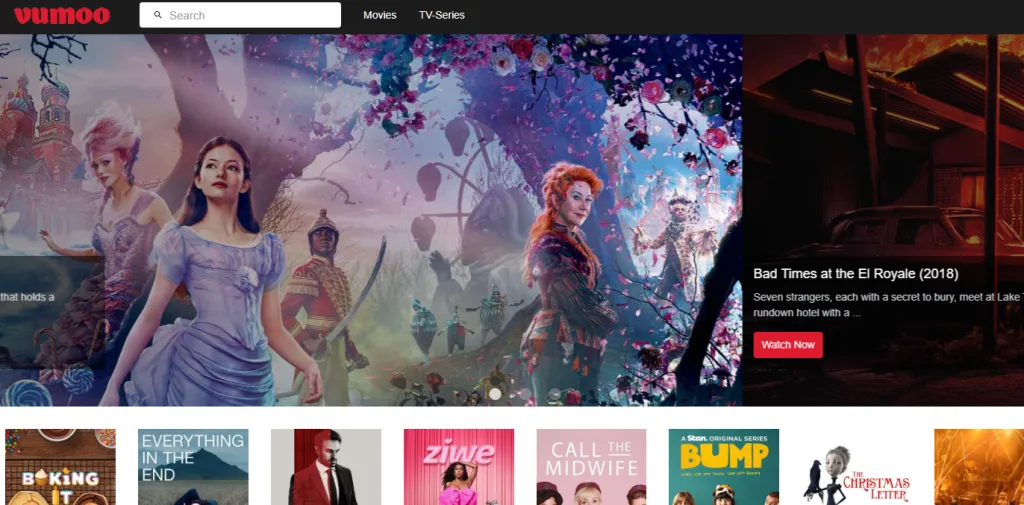Screen dimensions: 1024x505
Task: Click the Vumoo logo
Action: tap(61, 15)
